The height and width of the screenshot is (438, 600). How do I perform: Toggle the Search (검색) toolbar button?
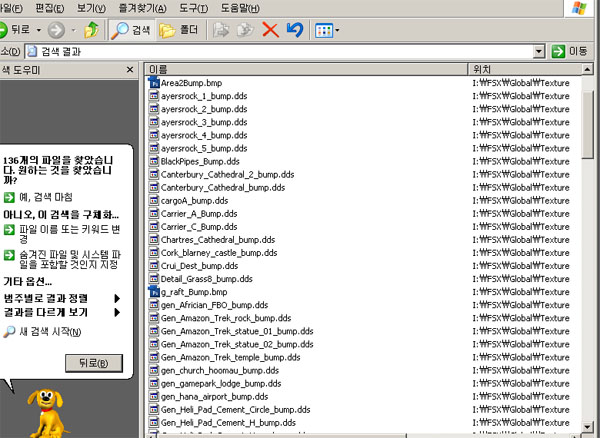click(131, 30)
